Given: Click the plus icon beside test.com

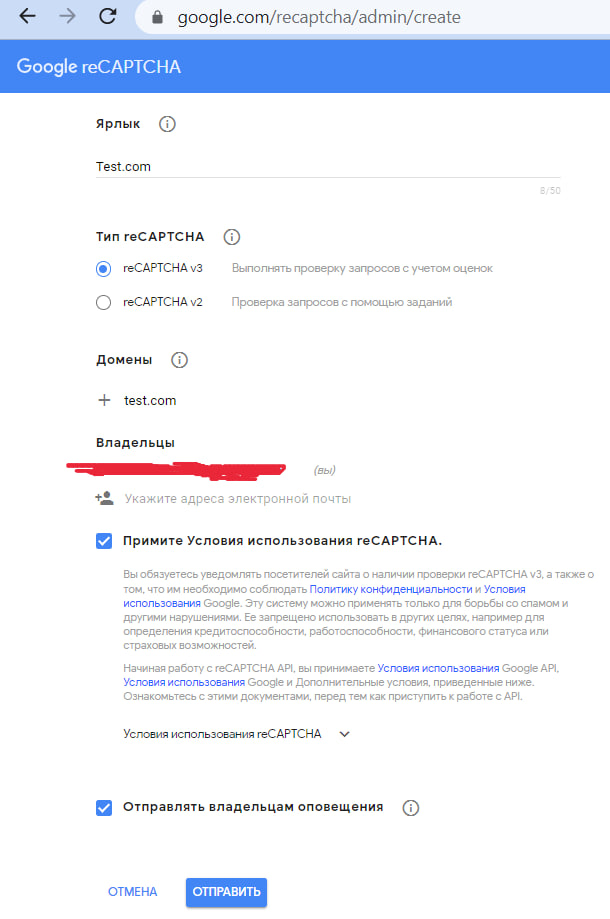Looking at the screenshot, I should pyautogui.click(x=104, y=400).
